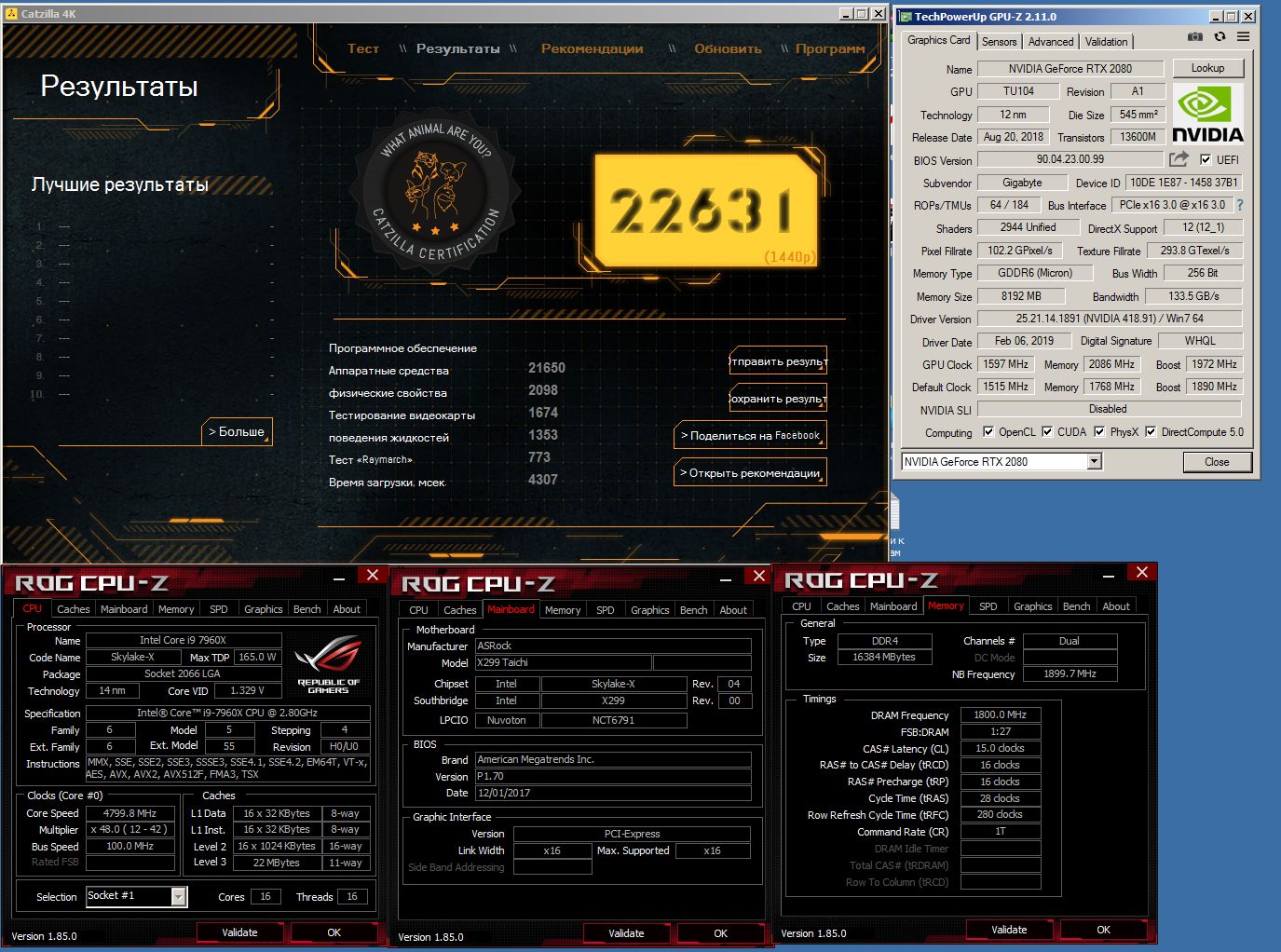Viewport: 1281px width, 952px height.
Task: Click OK in the Mainboard CPU-Z window
Action: (x=720, y=933)
